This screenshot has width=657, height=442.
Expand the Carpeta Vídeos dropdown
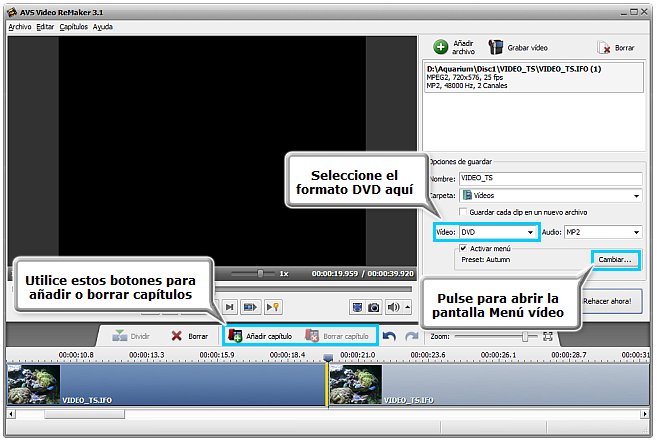click(x=636, y=196)
